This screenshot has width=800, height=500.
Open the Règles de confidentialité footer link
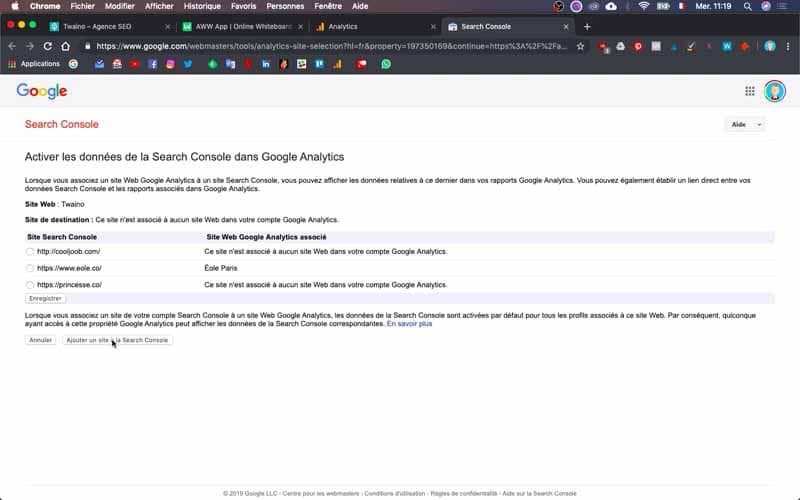click(x=464, y=493)
